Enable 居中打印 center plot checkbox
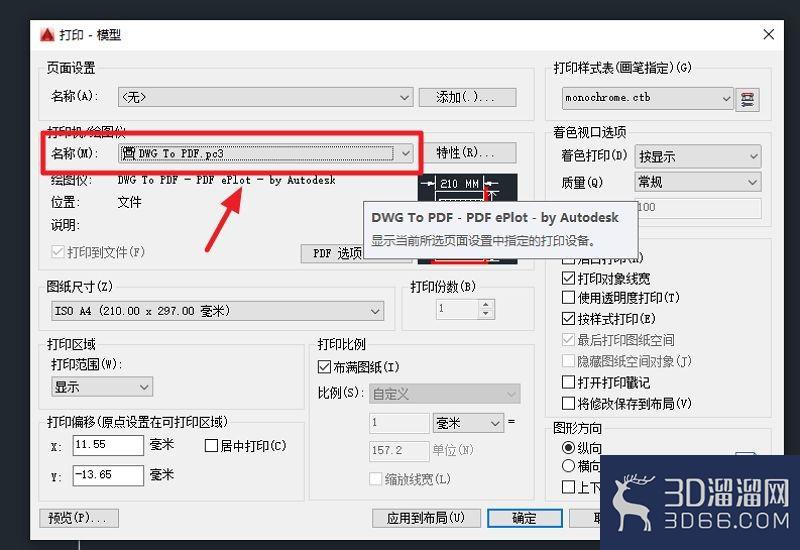The image size is (800, 550). coord(211,445)
